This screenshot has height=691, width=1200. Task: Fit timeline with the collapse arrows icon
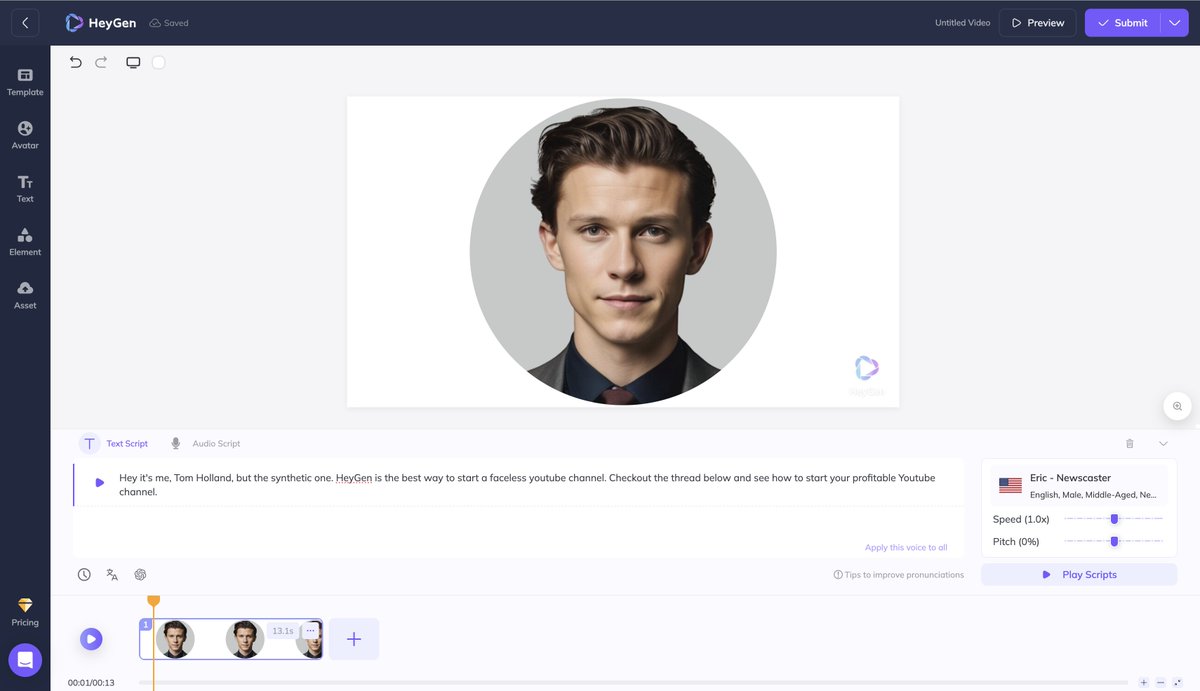[1178, 682]
